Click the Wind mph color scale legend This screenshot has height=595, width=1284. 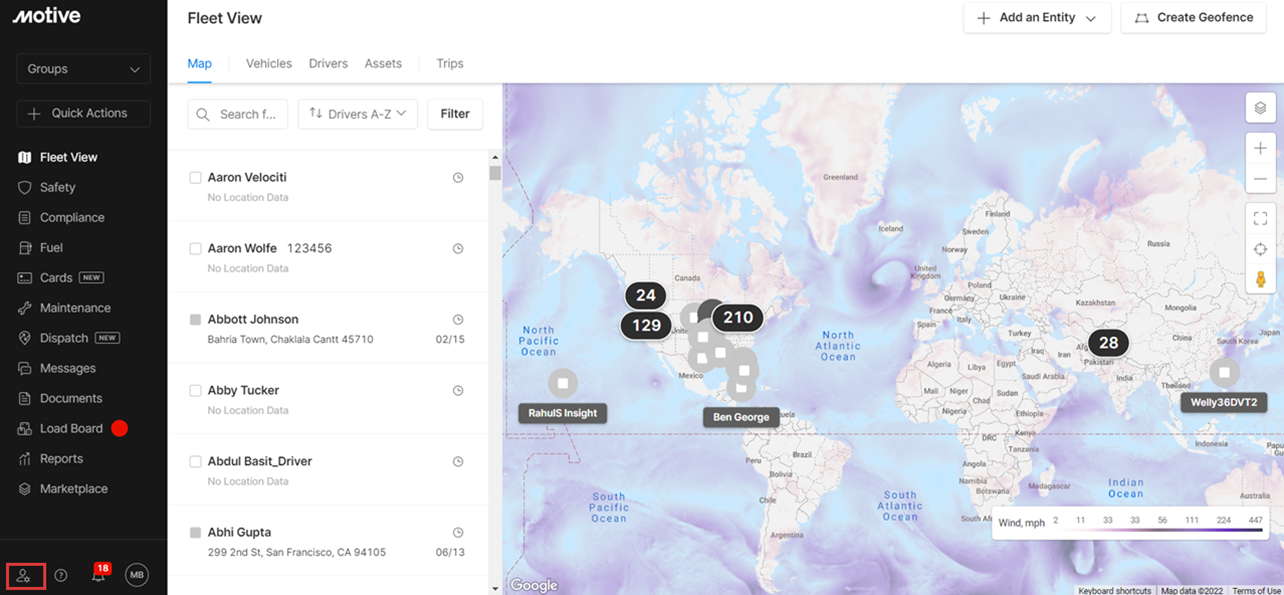pos(1131,522)
